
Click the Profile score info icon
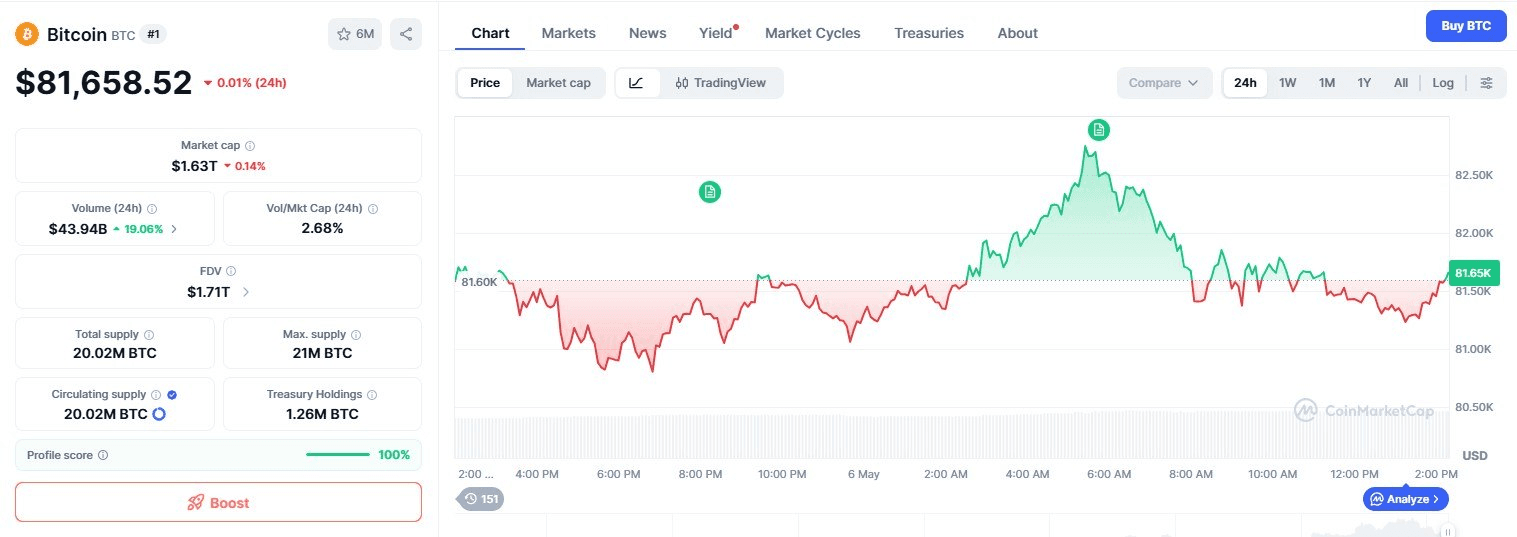click(103, 455)
